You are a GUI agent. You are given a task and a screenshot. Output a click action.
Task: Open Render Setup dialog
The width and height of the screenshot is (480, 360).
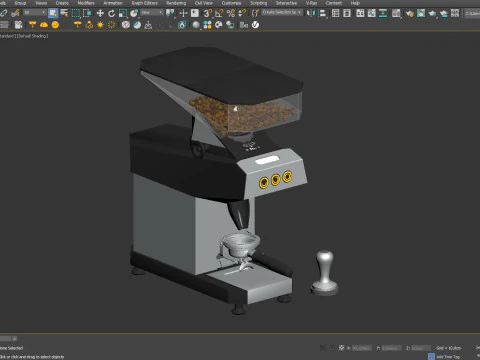coord(410,13)
